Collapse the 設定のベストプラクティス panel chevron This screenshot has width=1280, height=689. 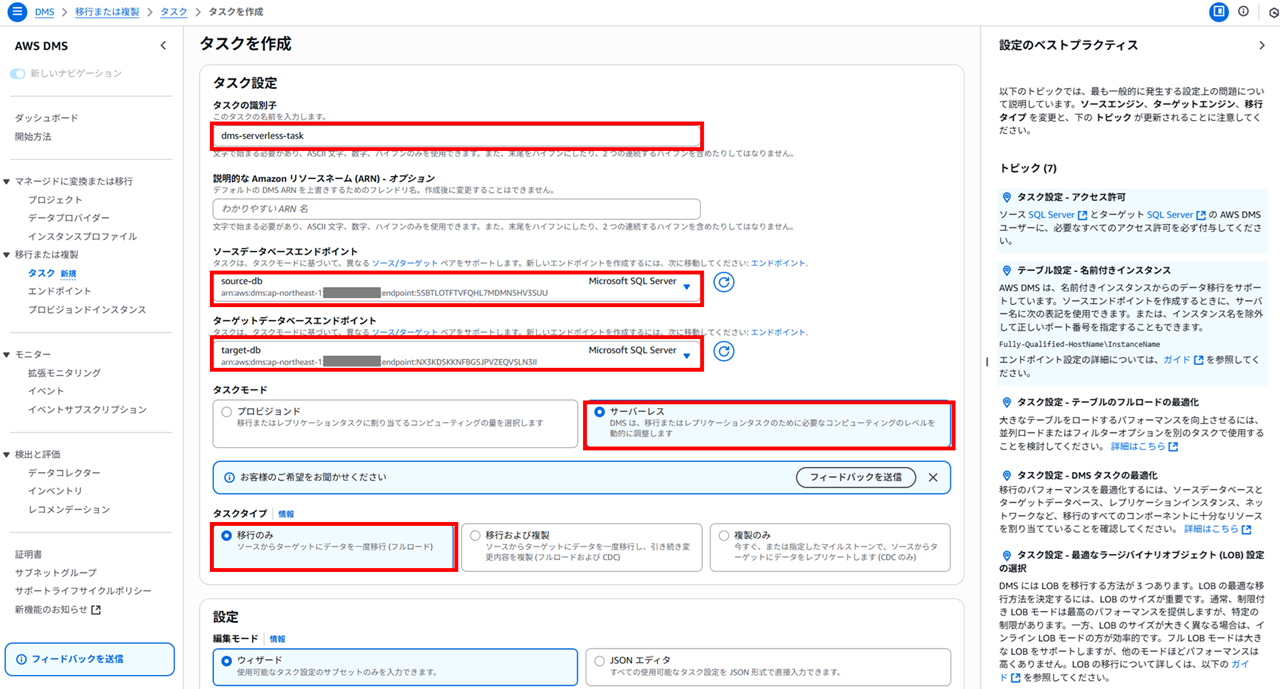(1262, 46)
